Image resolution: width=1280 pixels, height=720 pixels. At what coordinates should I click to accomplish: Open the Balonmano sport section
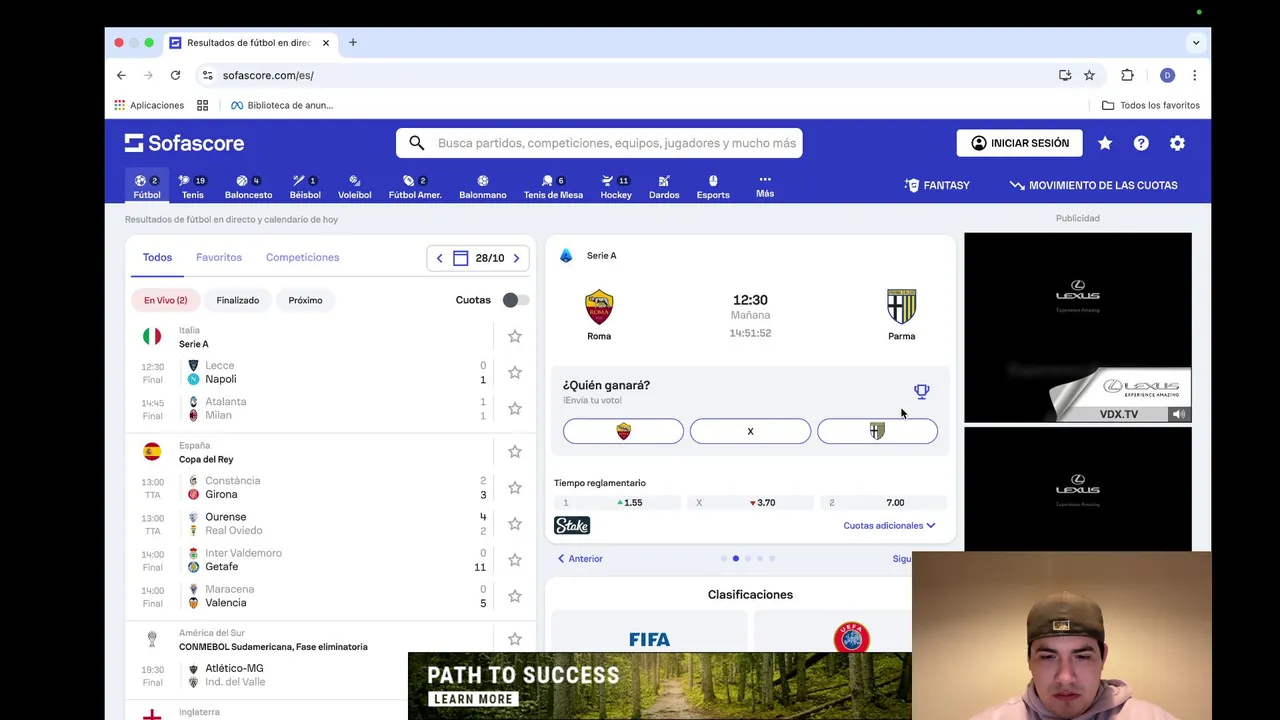click(482, 186)
